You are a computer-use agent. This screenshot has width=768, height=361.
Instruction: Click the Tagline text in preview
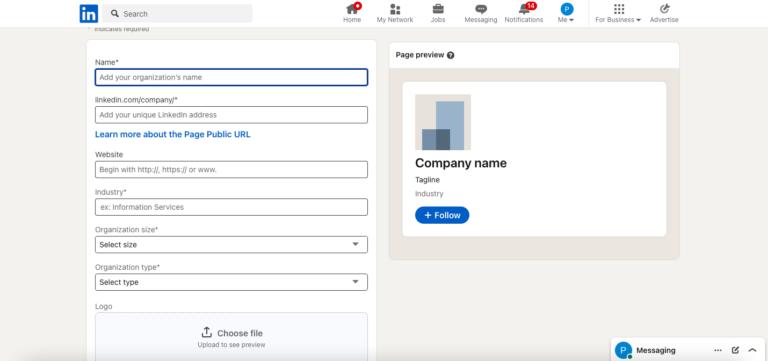tap(428, 180)
